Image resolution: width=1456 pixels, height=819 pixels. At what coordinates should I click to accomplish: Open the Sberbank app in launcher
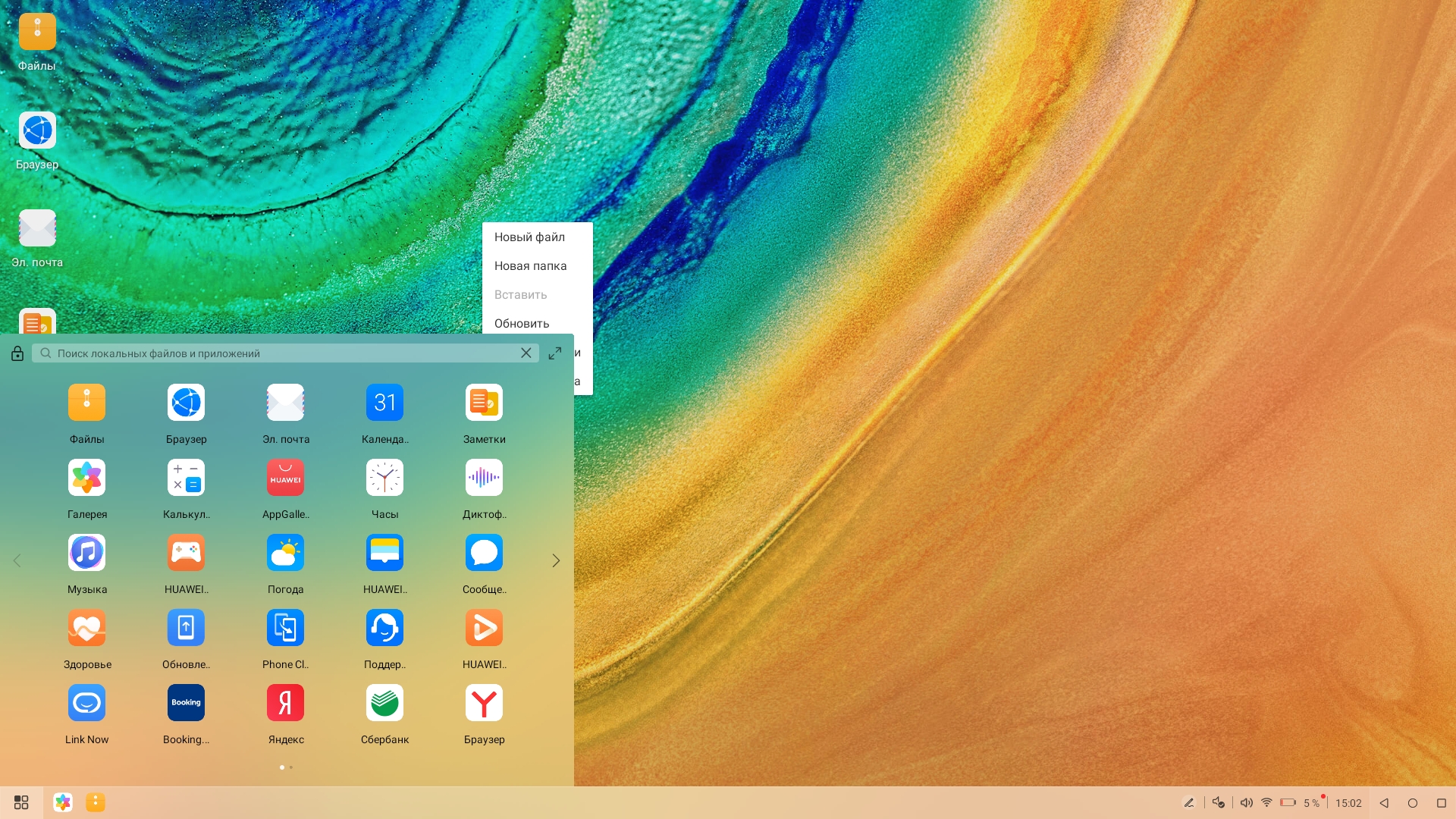[x=384, y=703]
